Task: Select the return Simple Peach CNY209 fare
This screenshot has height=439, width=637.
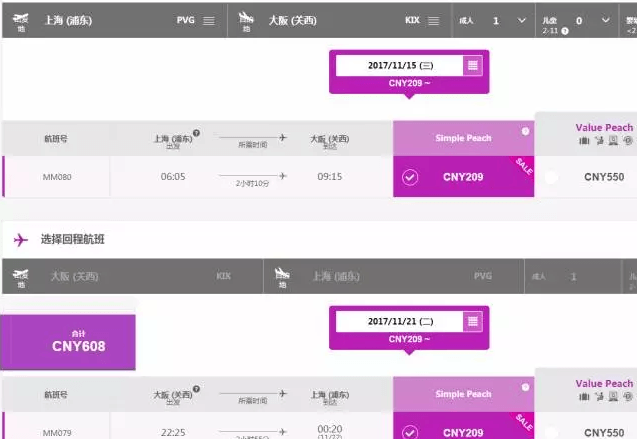Action: [463, 426]
